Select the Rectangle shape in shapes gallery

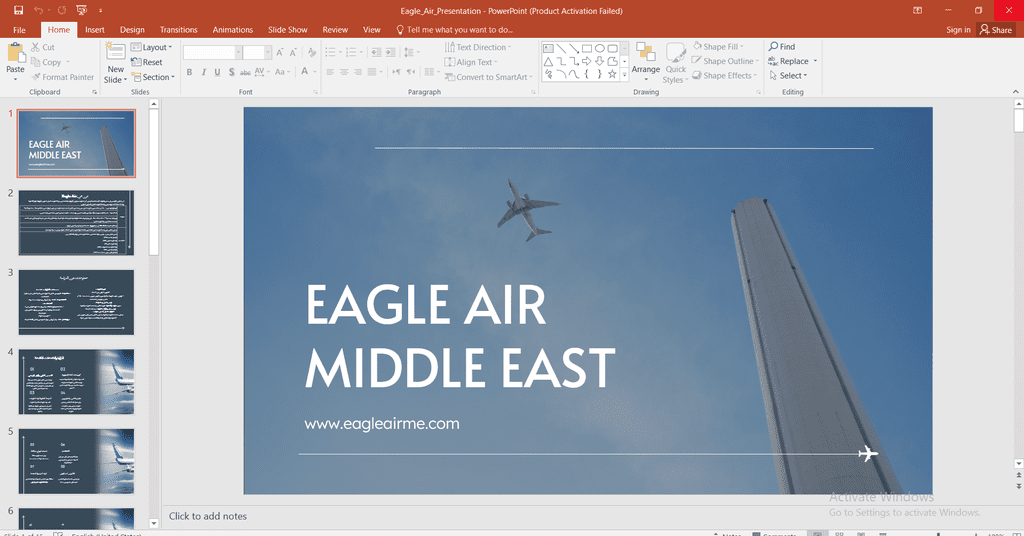[x=586, y=48]
